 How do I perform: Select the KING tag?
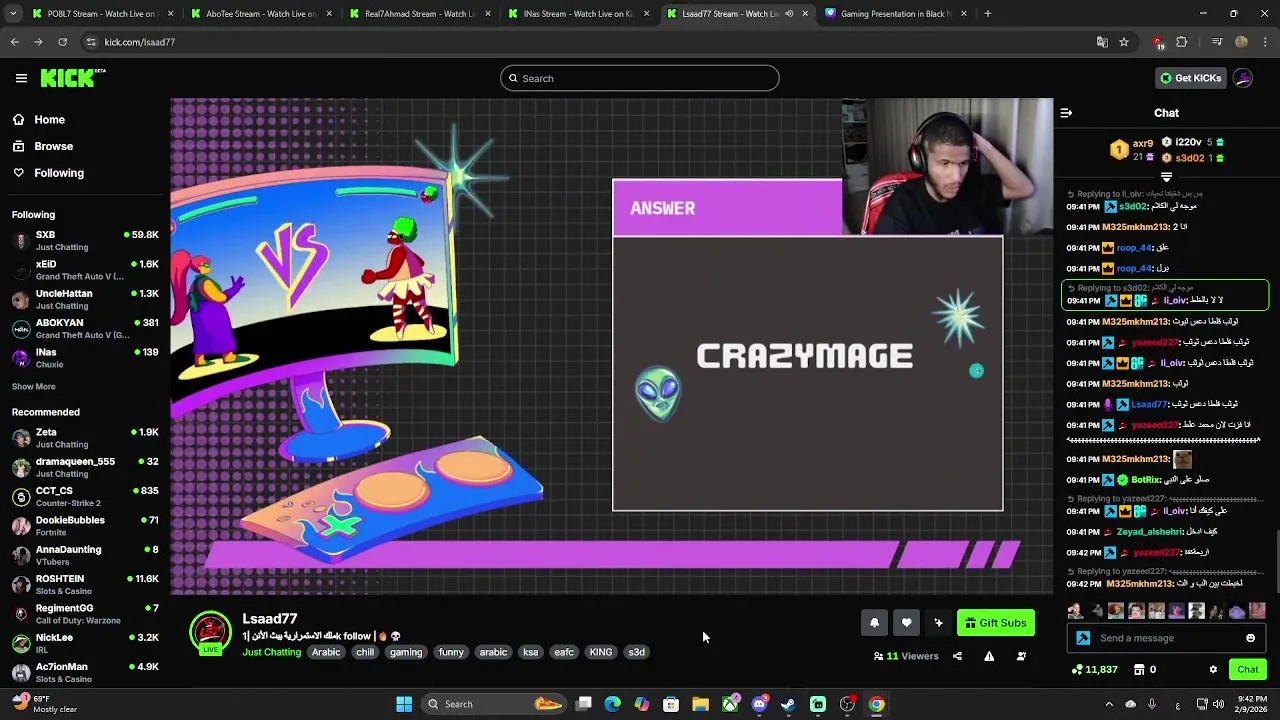(601, 652)
